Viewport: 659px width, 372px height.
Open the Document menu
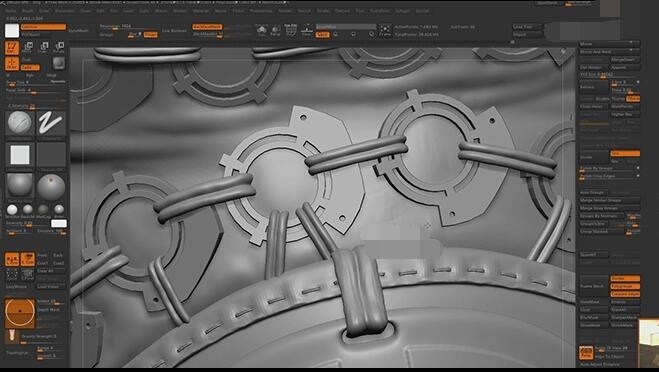coord(64,11)
